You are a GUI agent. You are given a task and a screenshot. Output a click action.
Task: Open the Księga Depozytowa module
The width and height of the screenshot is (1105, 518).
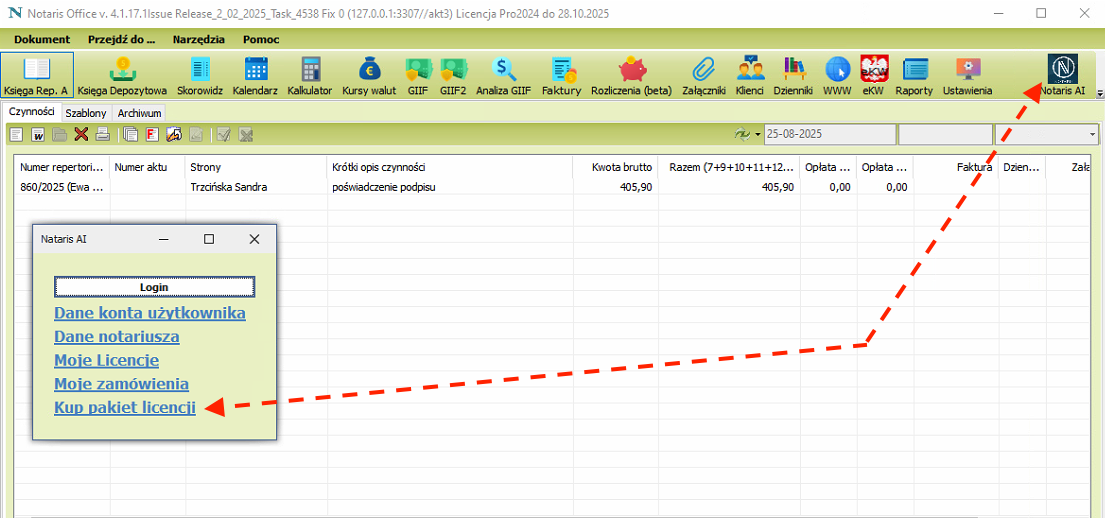(x=122, y=76)
